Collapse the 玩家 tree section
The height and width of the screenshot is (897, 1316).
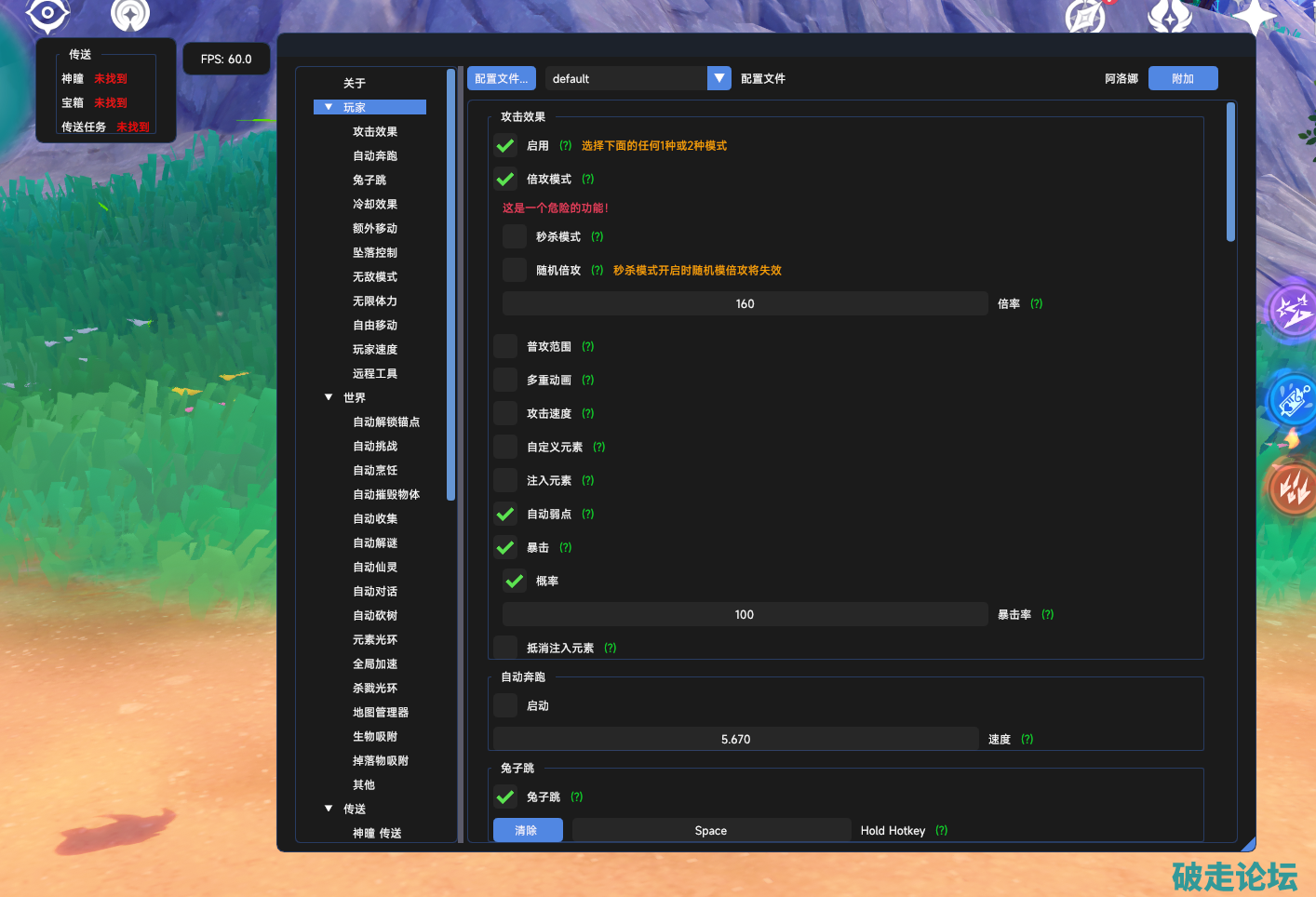pyautogui.click(x=329, y=108)
